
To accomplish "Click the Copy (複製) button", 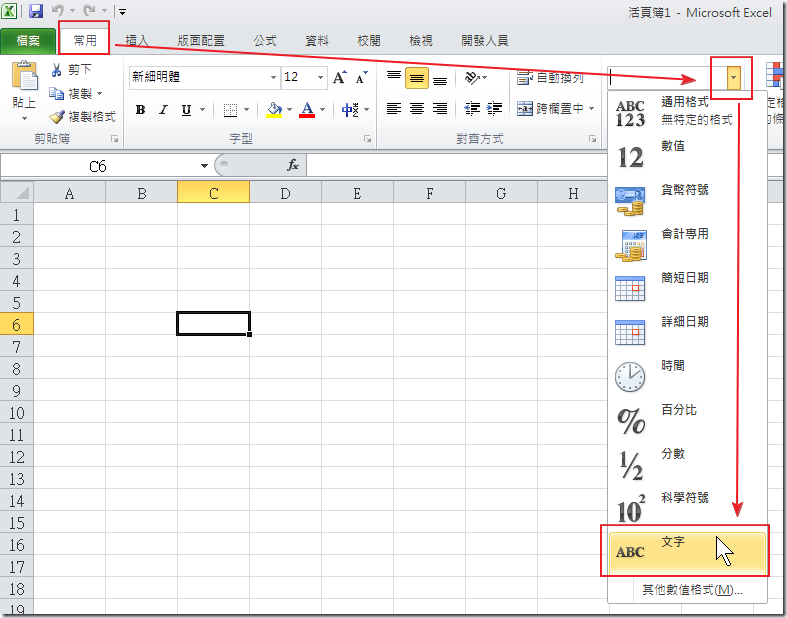I will [x=75, y=93].
